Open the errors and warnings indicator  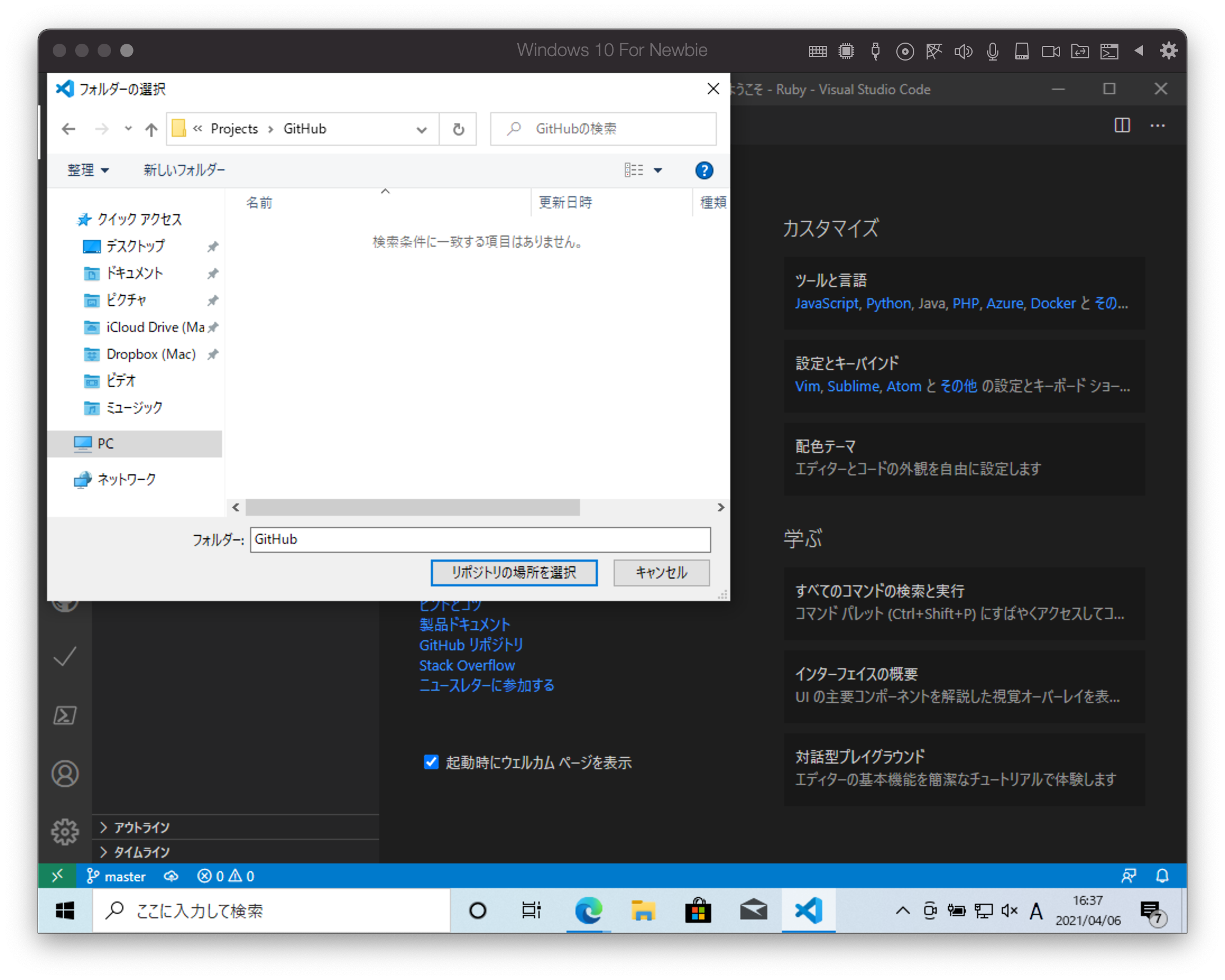click(225, 876)
